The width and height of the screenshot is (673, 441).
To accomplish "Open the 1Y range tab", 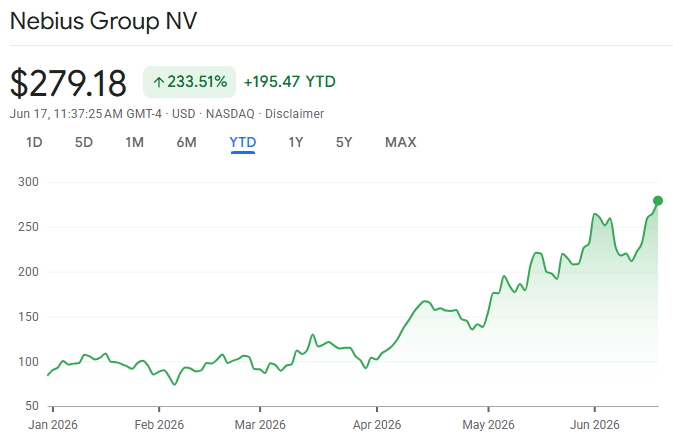I will click(x=296, y=142).
